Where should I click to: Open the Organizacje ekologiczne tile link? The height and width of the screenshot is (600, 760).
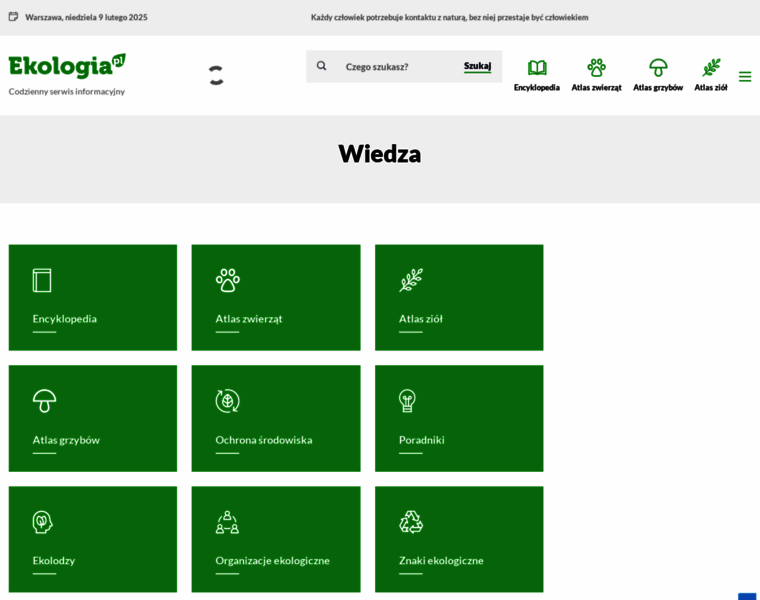point(276,539)
